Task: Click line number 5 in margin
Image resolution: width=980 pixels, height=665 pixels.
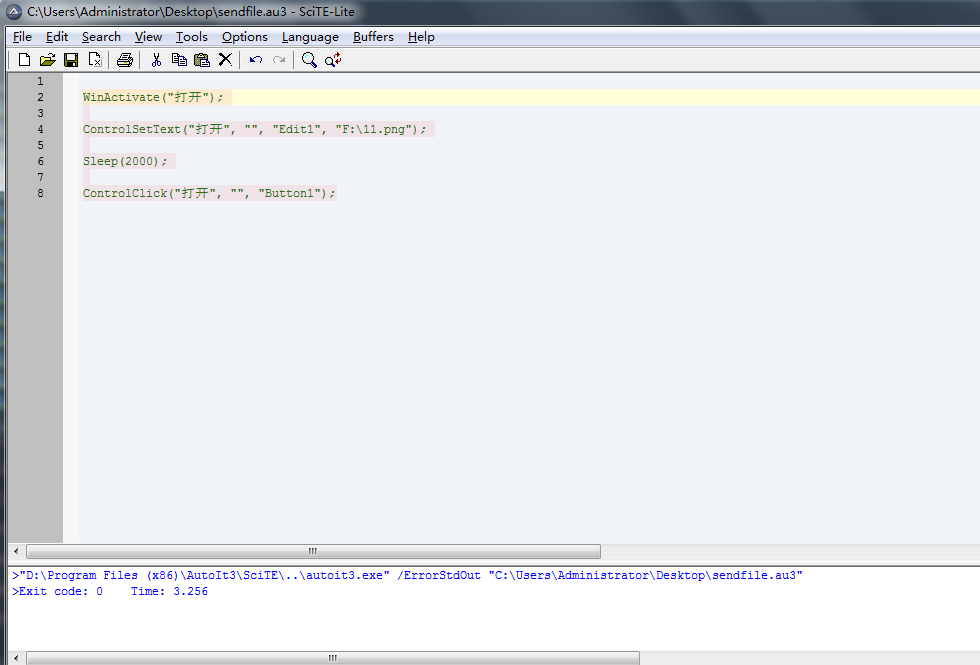Action: pos(40,145)
